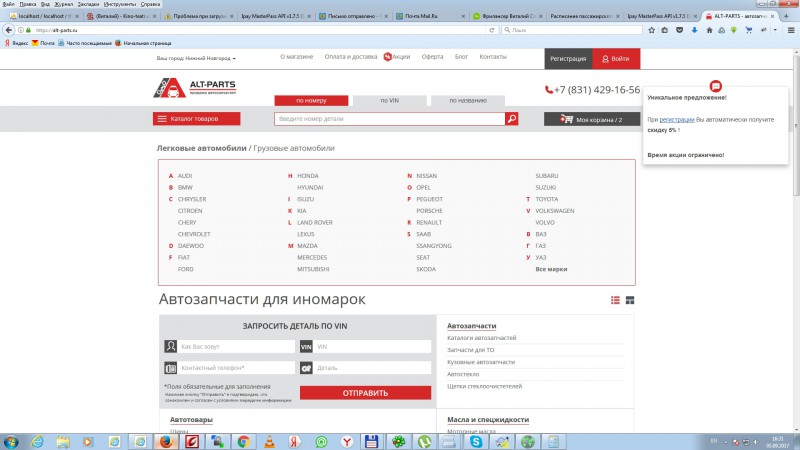Switch to list view icon
800x450 pixels.
click(615, 301)
